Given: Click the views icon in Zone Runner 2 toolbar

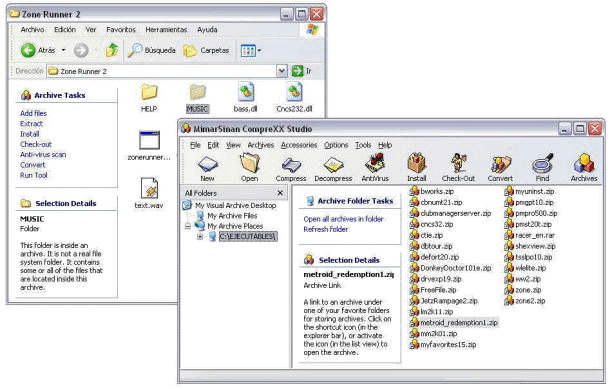Looking at the screenshot, I should pos(248,50).
